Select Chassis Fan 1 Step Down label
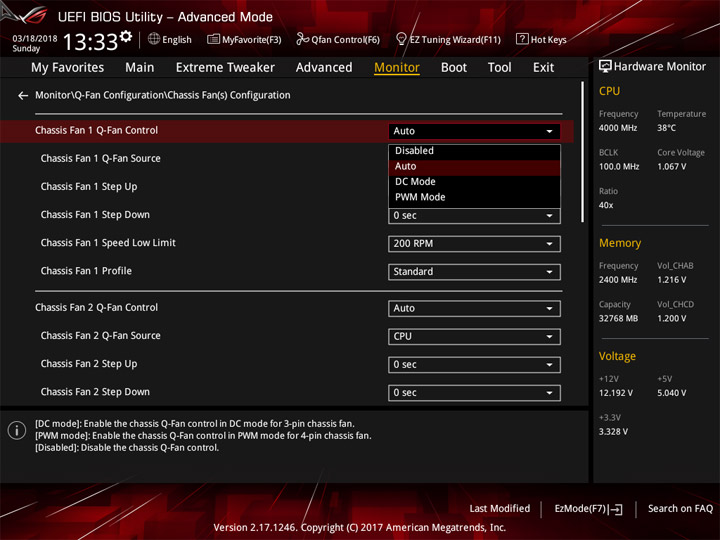This screenshot has width=720, height=540. (x=95, y=215)
